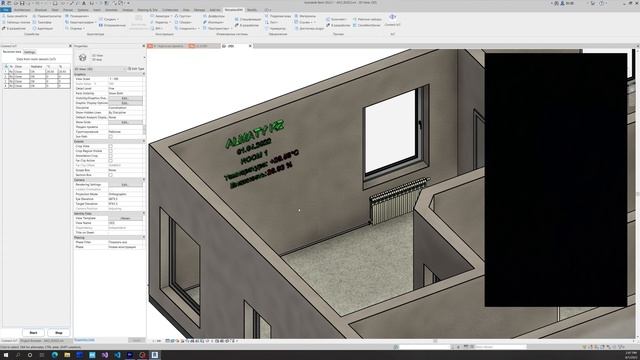Open Visual Studio from the taskbar

pyautogui.click(x=105, y=355)
